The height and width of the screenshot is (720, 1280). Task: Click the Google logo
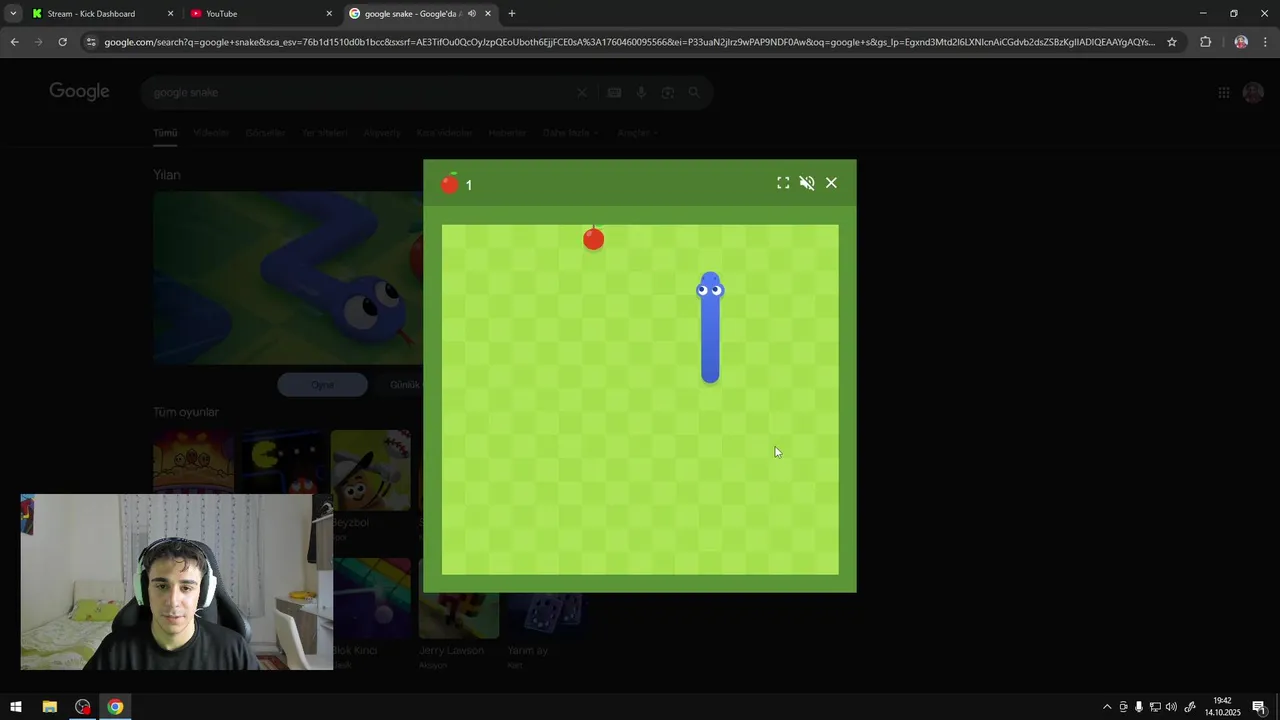79,92
